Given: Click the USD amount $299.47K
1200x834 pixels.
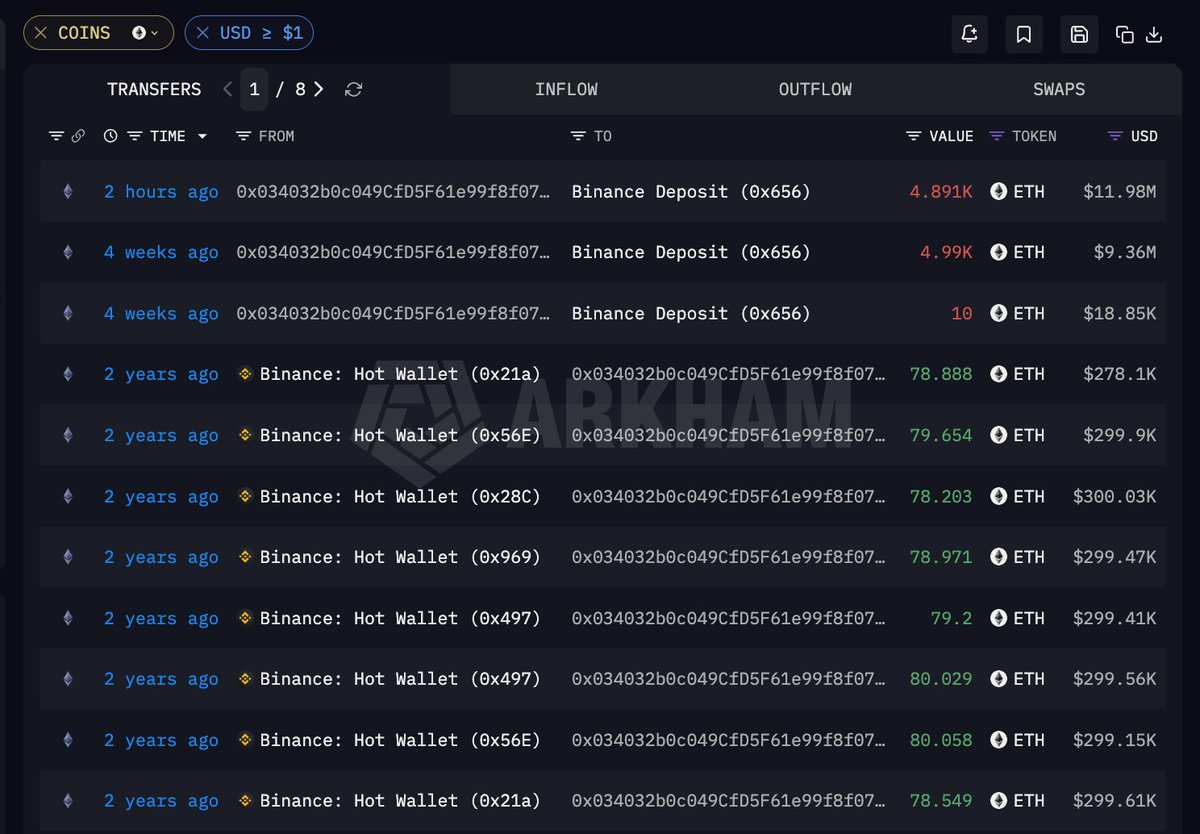Looking at the screenshot, I should point(1114,557).
